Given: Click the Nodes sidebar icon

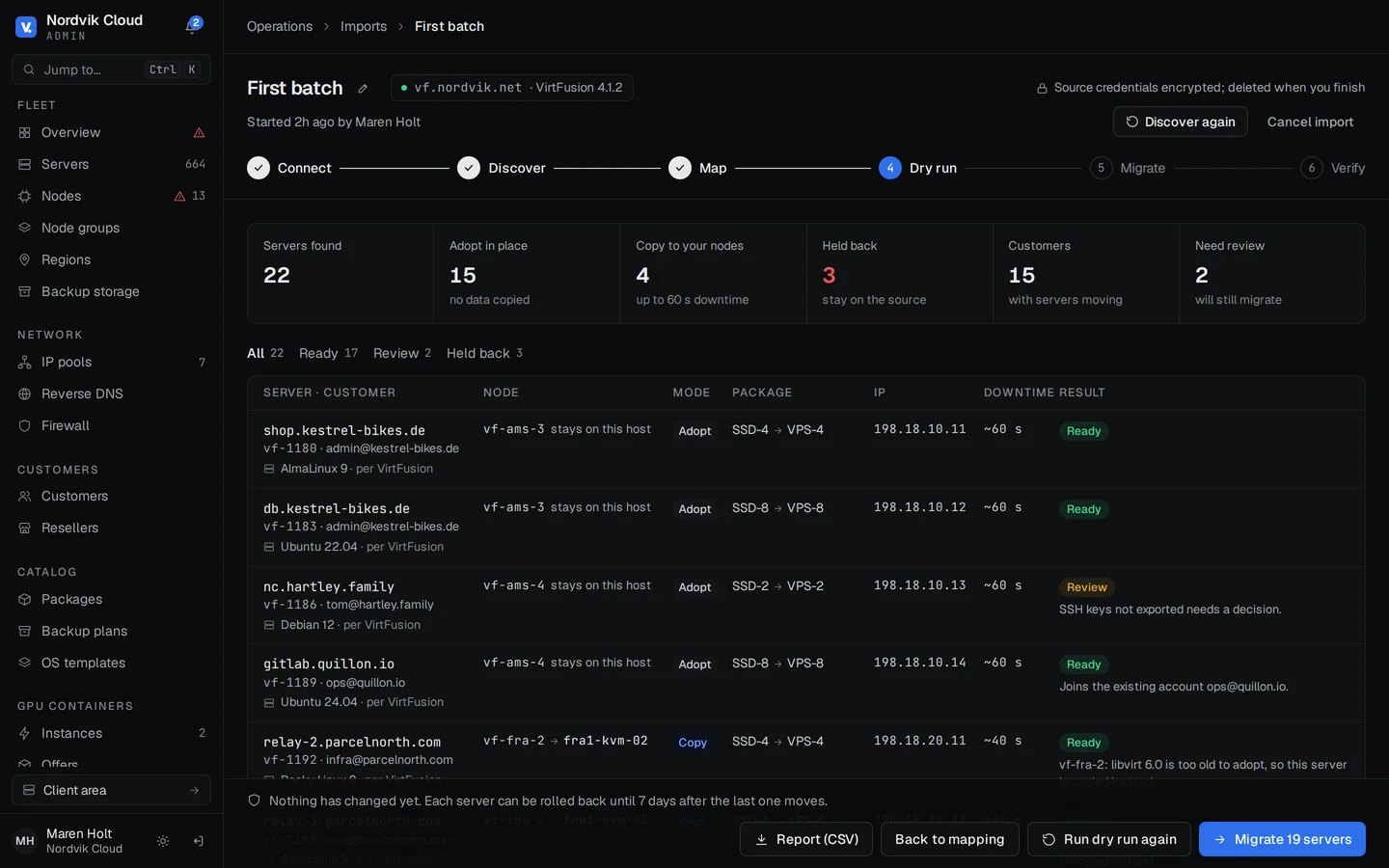Looking at the screenshot, I should tap(25, 196).
